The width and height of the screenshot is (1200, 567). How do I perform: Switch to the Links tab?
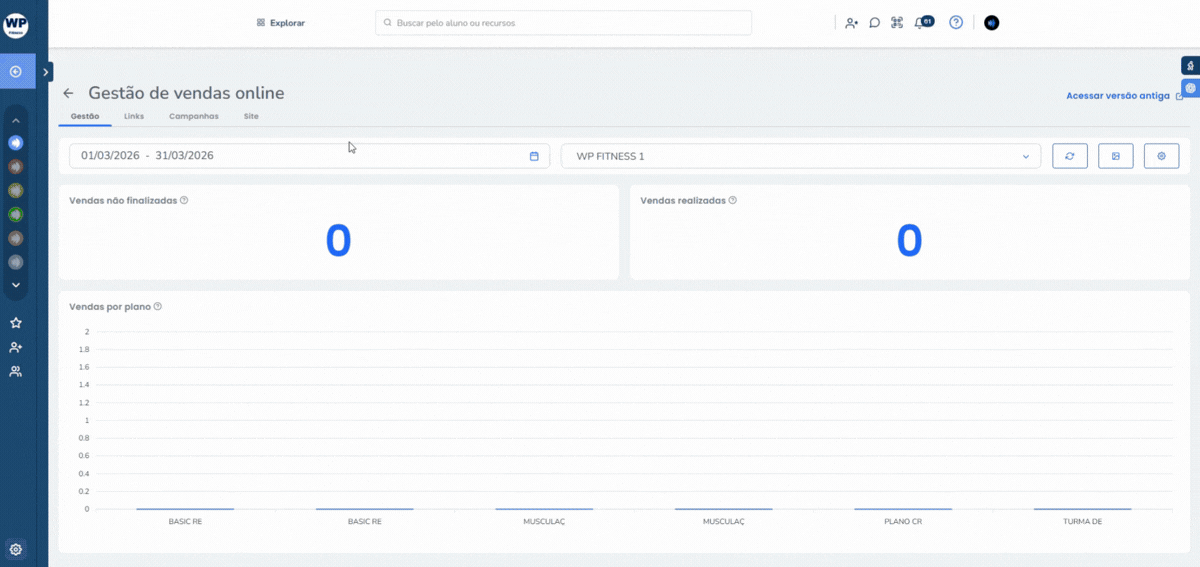pyautogui.click(x=134, y=116)
